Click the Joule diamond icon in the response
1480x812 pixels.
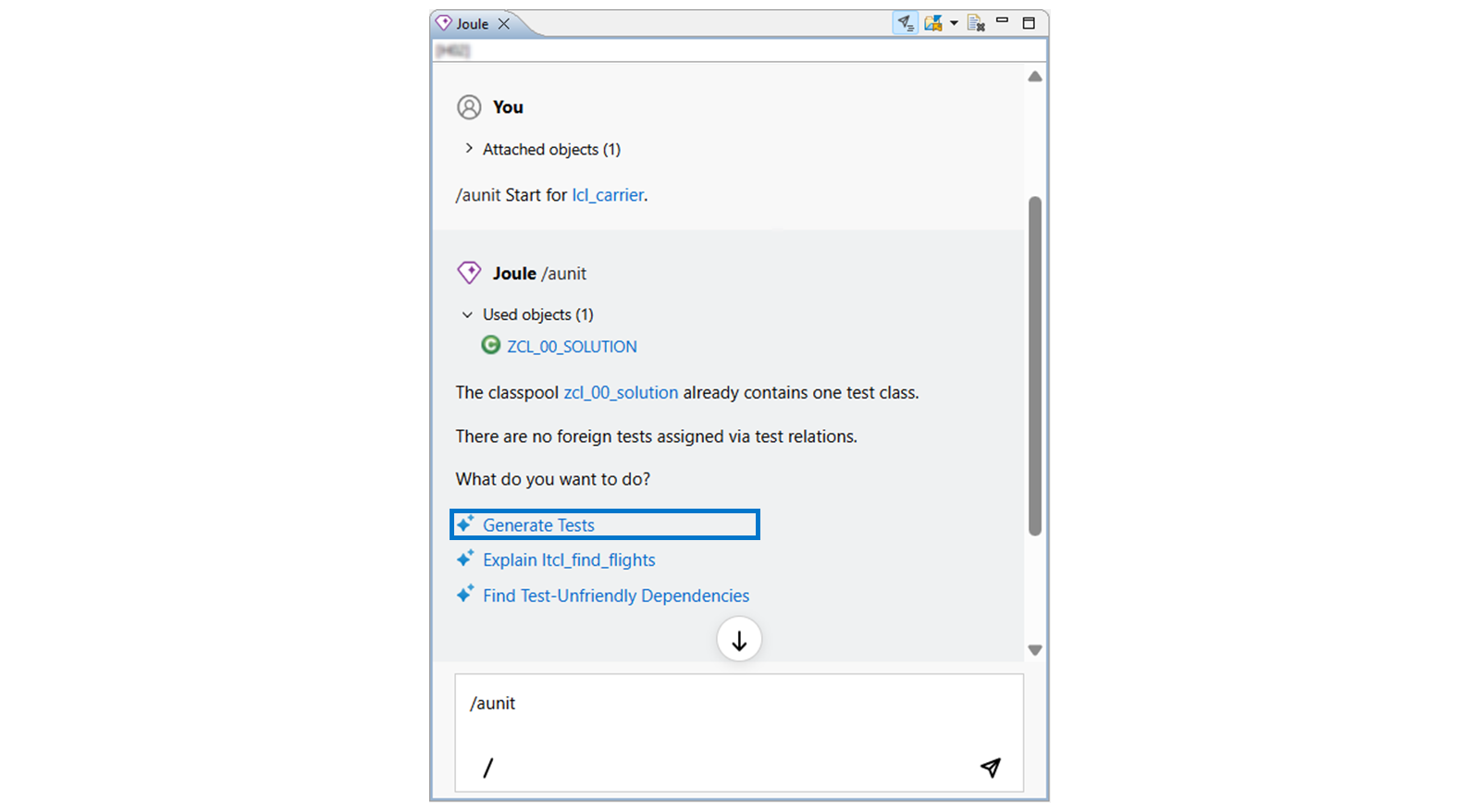469,273
